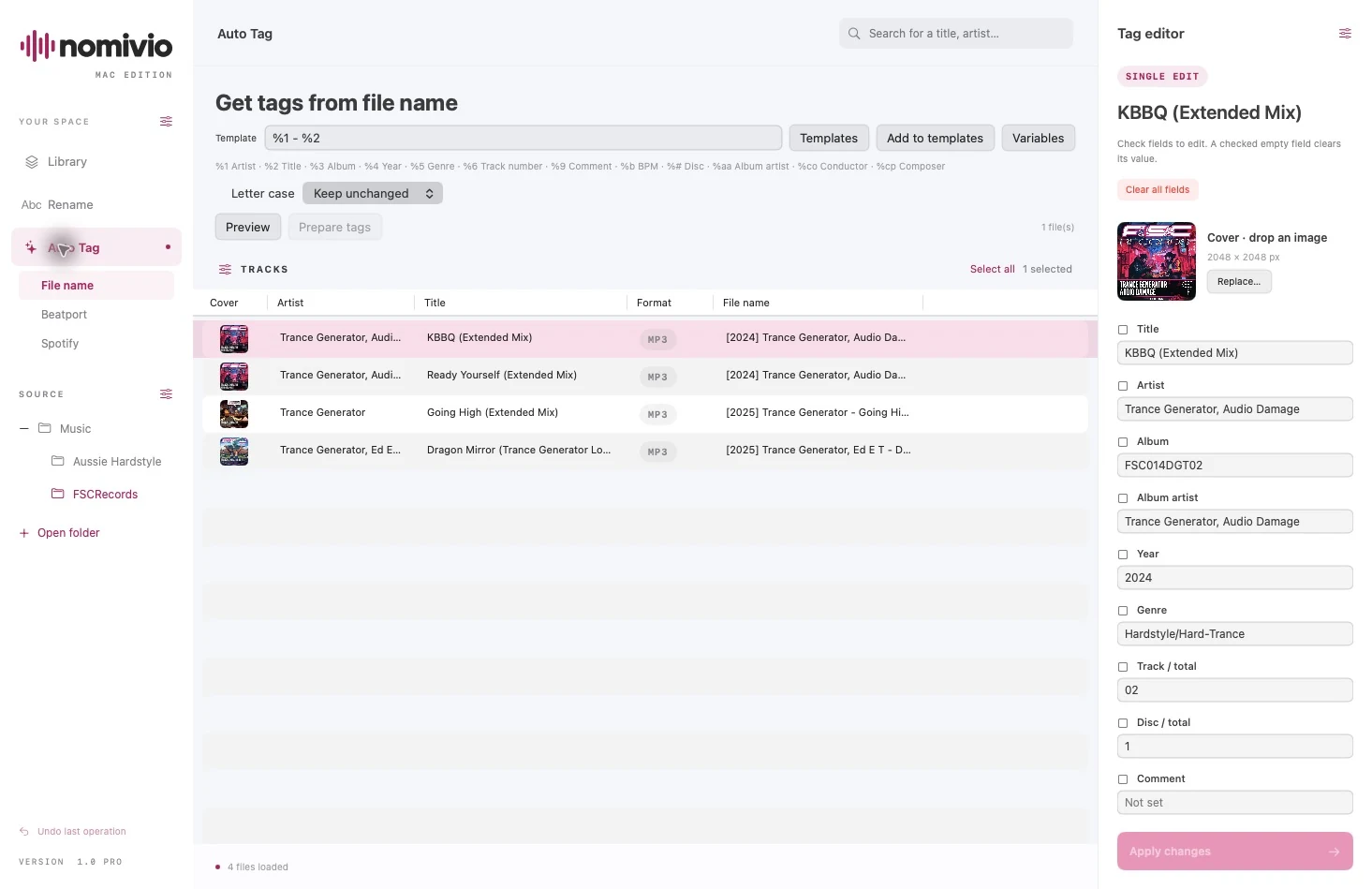
Task: Tick the Genre field checkbox
Action: click(x=1123, y=611)
